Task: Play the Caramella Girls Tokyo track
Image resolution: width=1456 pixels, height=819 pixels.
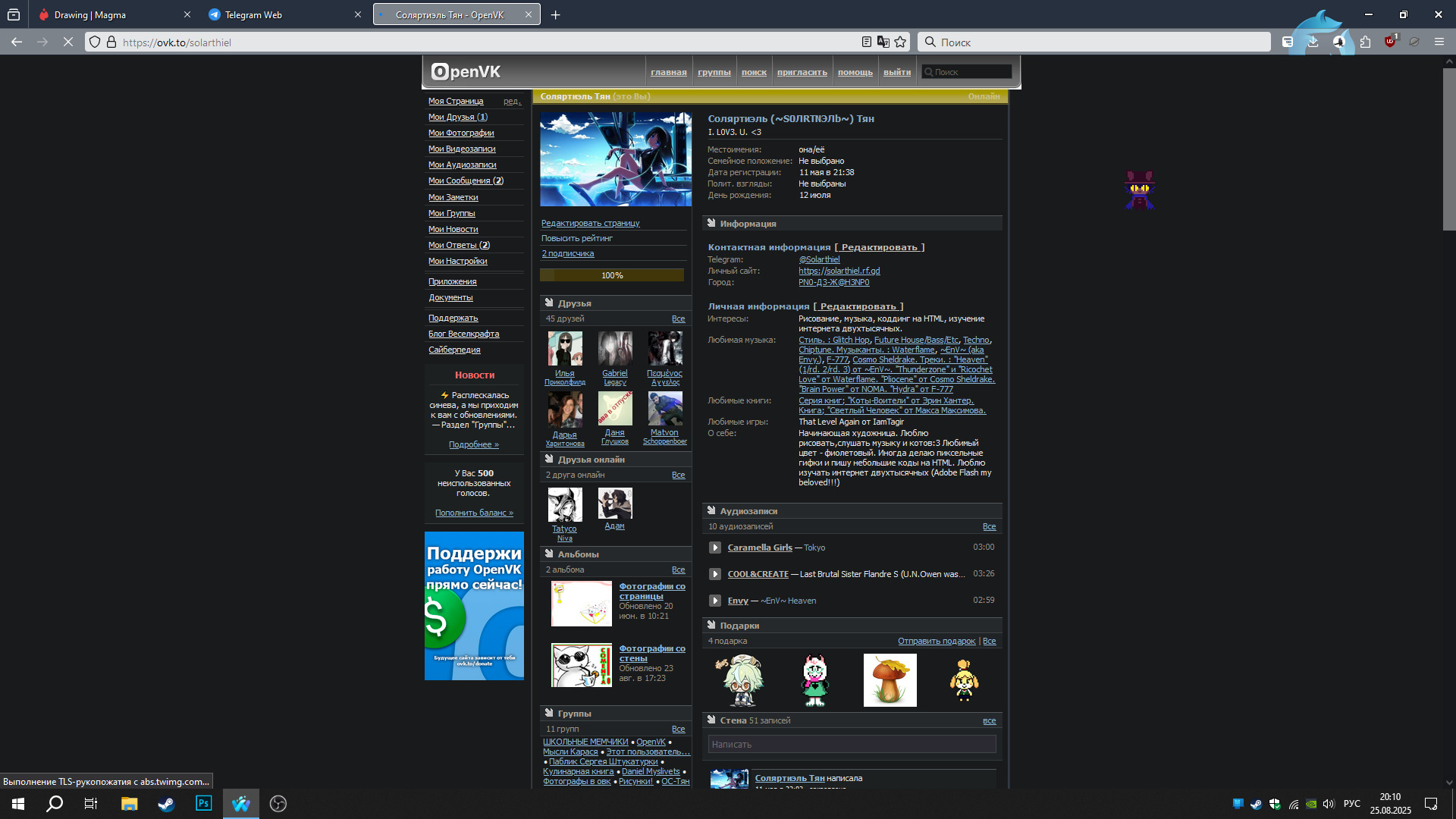Action: tap(714, 548)
